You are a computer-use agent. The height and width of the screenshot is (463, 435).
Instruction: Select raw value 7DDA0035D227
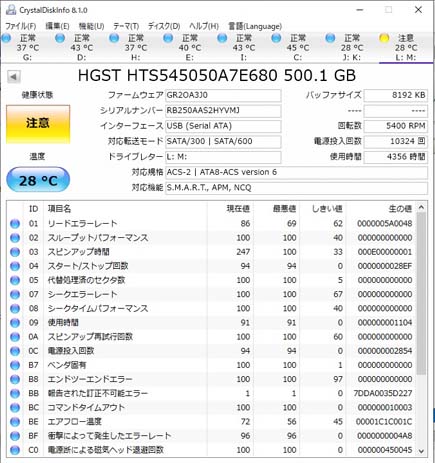click(x=383, y=394)
